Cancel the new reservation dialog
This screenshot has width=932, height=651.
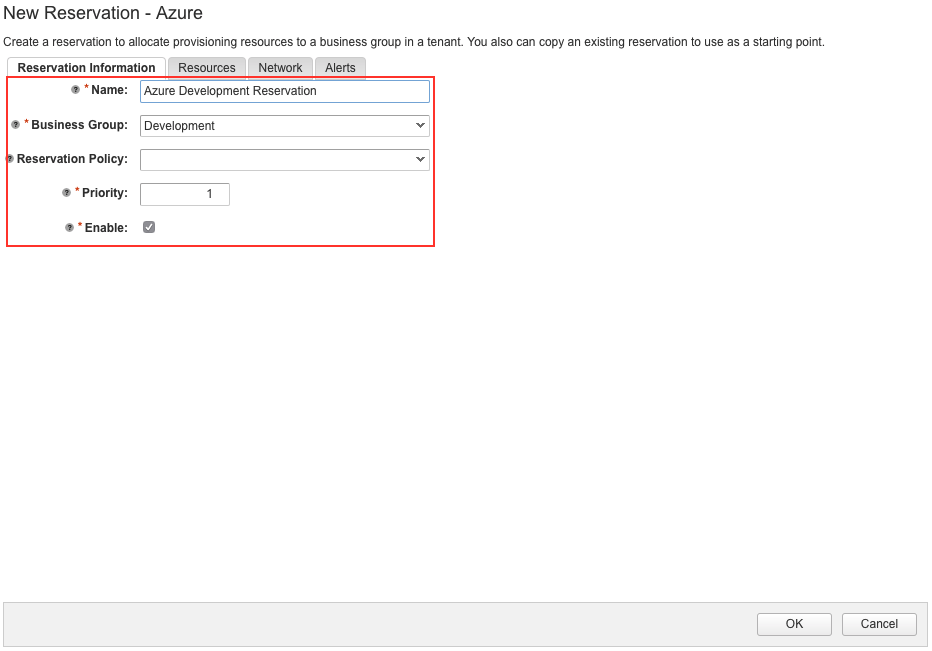(879, 624)
